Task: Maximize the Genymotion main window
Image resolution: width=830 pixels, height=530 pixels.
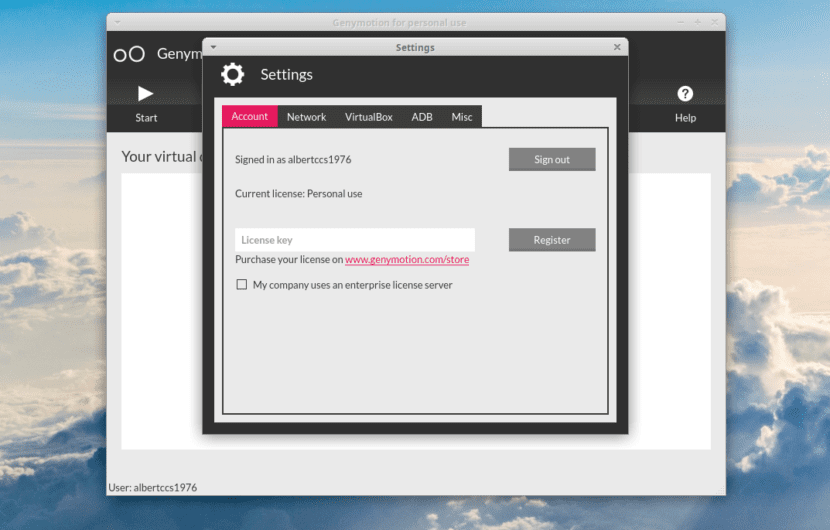Action: (697, 22)
